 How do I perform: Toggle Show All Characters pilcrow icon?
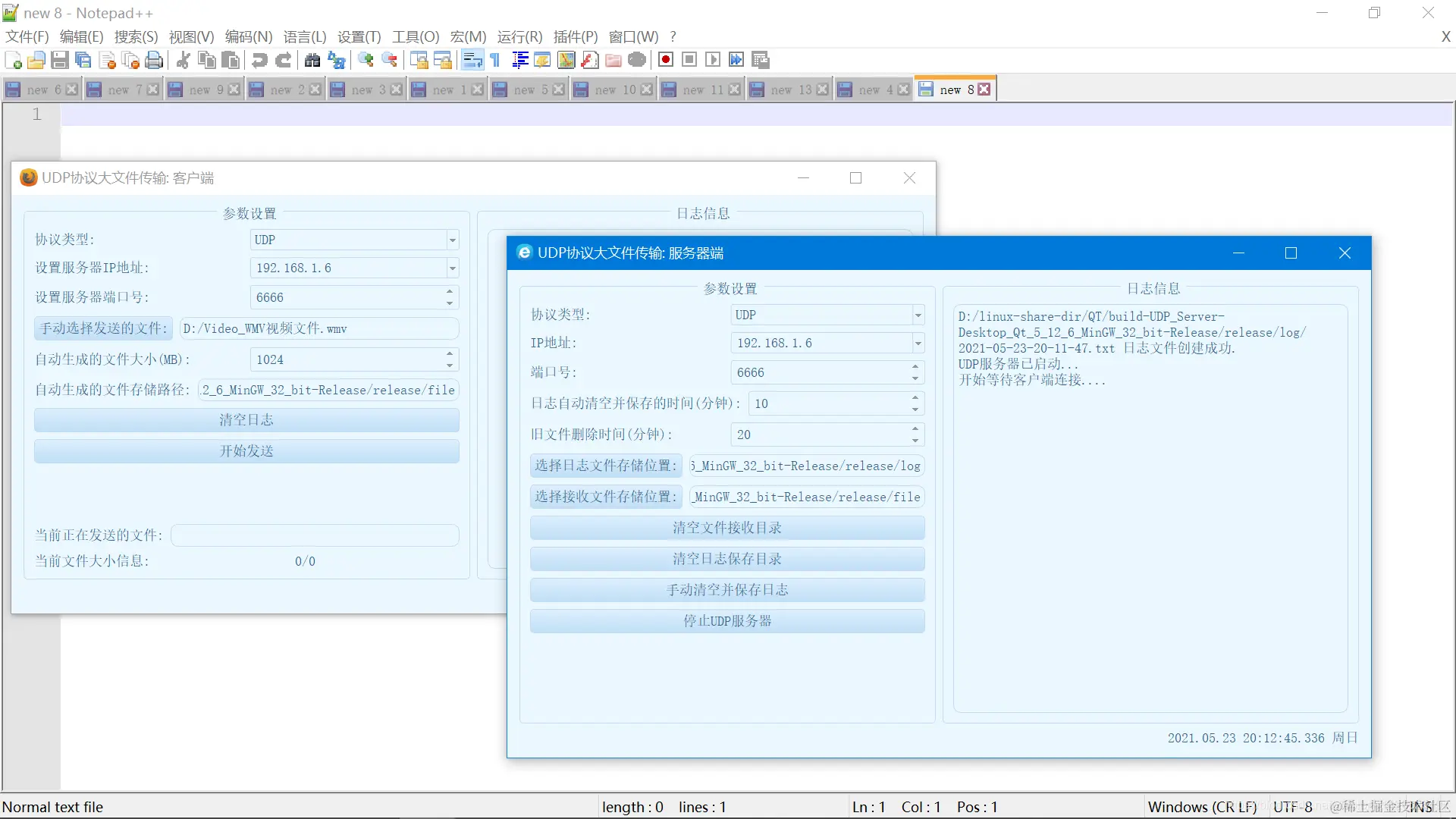point(495,60)
